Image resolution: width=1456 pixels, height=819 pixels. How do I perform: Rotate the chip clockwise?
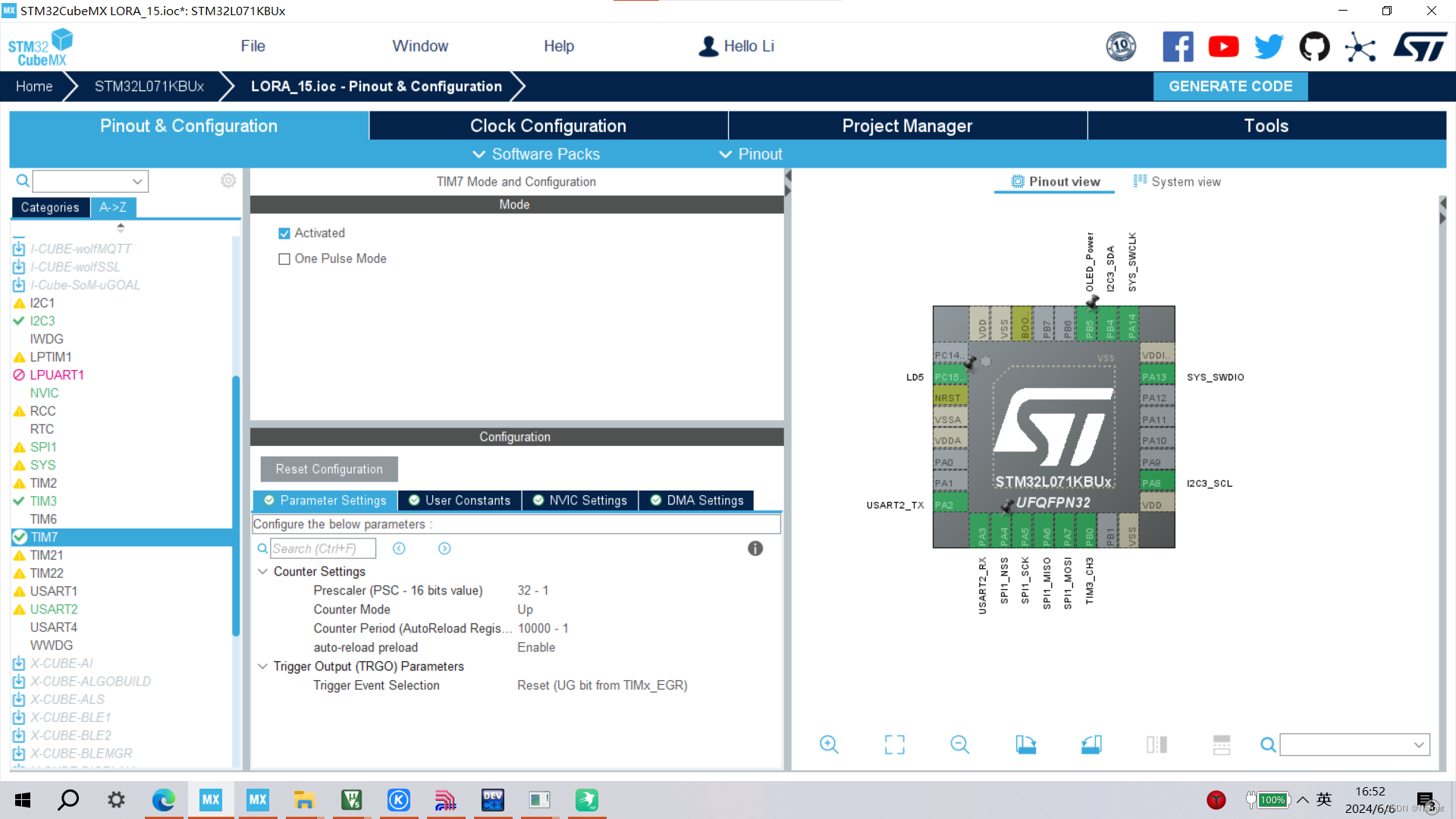(1025, 745)
